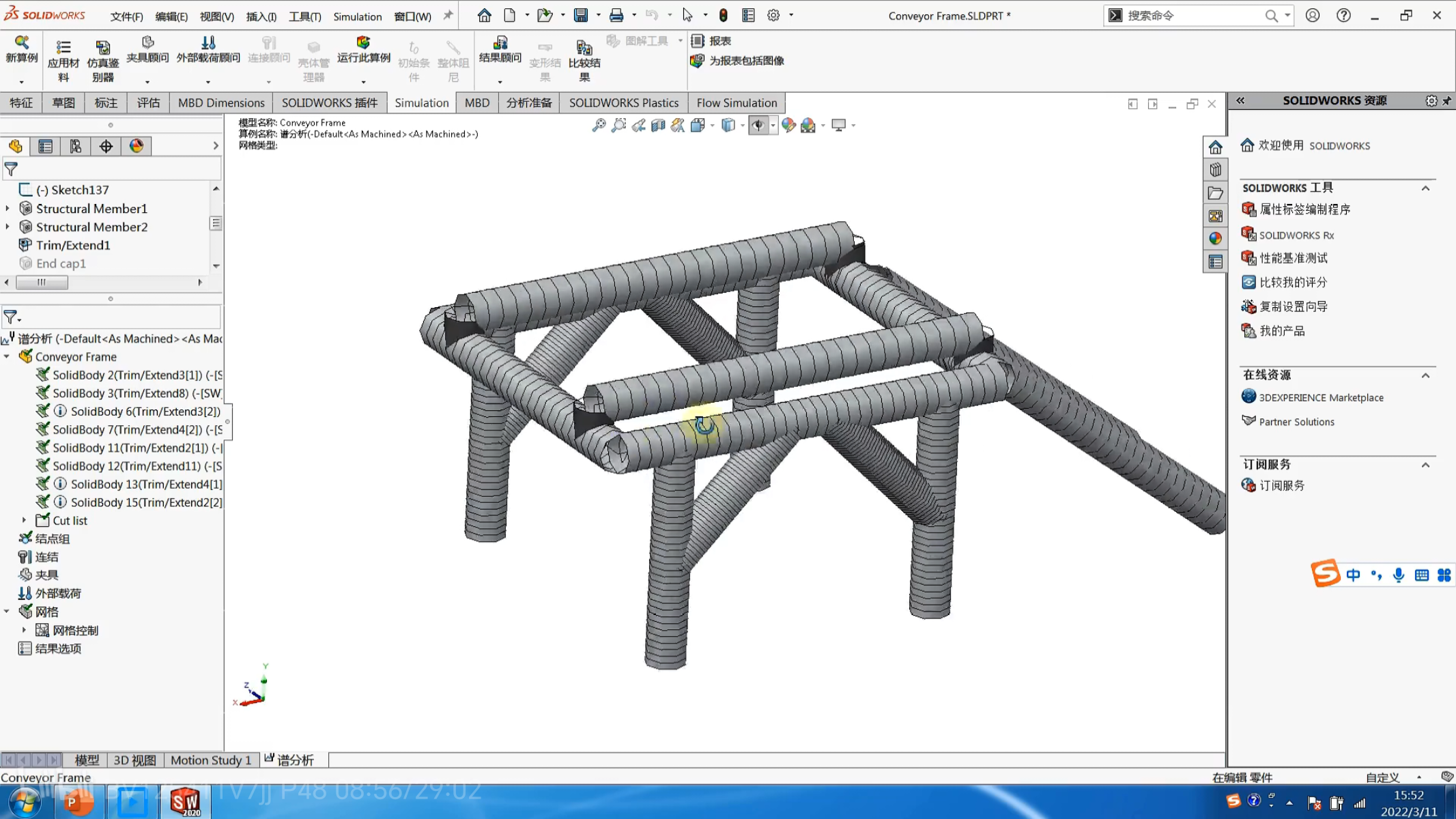Switch to the Flow Simulation tab

click(x=737, y=102)
